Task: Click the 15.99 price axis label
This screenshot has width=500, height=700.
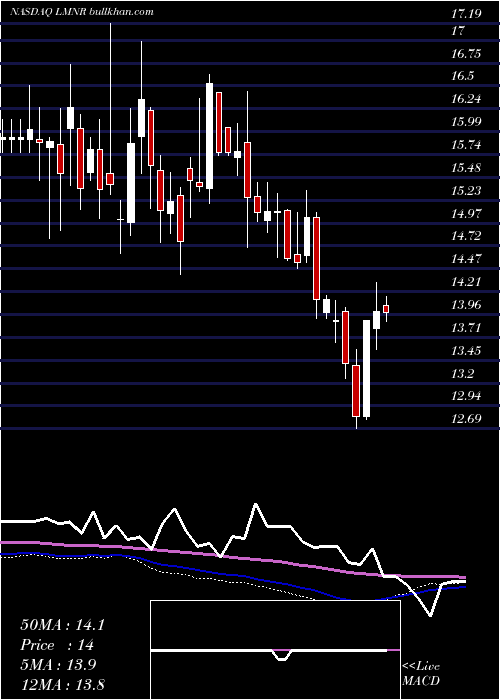Action: point(466,121)
